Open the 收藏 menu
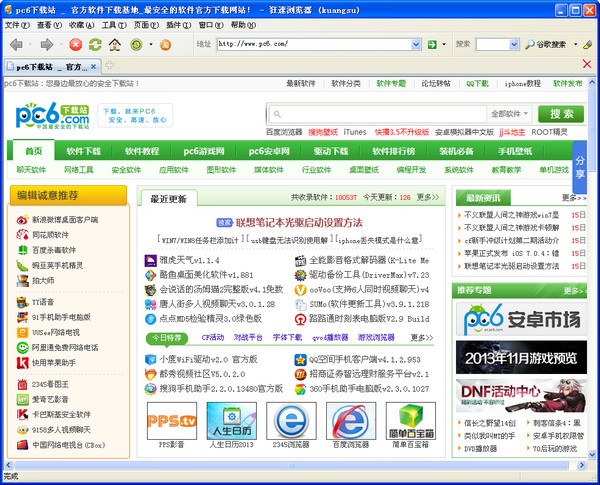Image resolution: width=600 pixels, height=485 pixels. pos(82,25)
